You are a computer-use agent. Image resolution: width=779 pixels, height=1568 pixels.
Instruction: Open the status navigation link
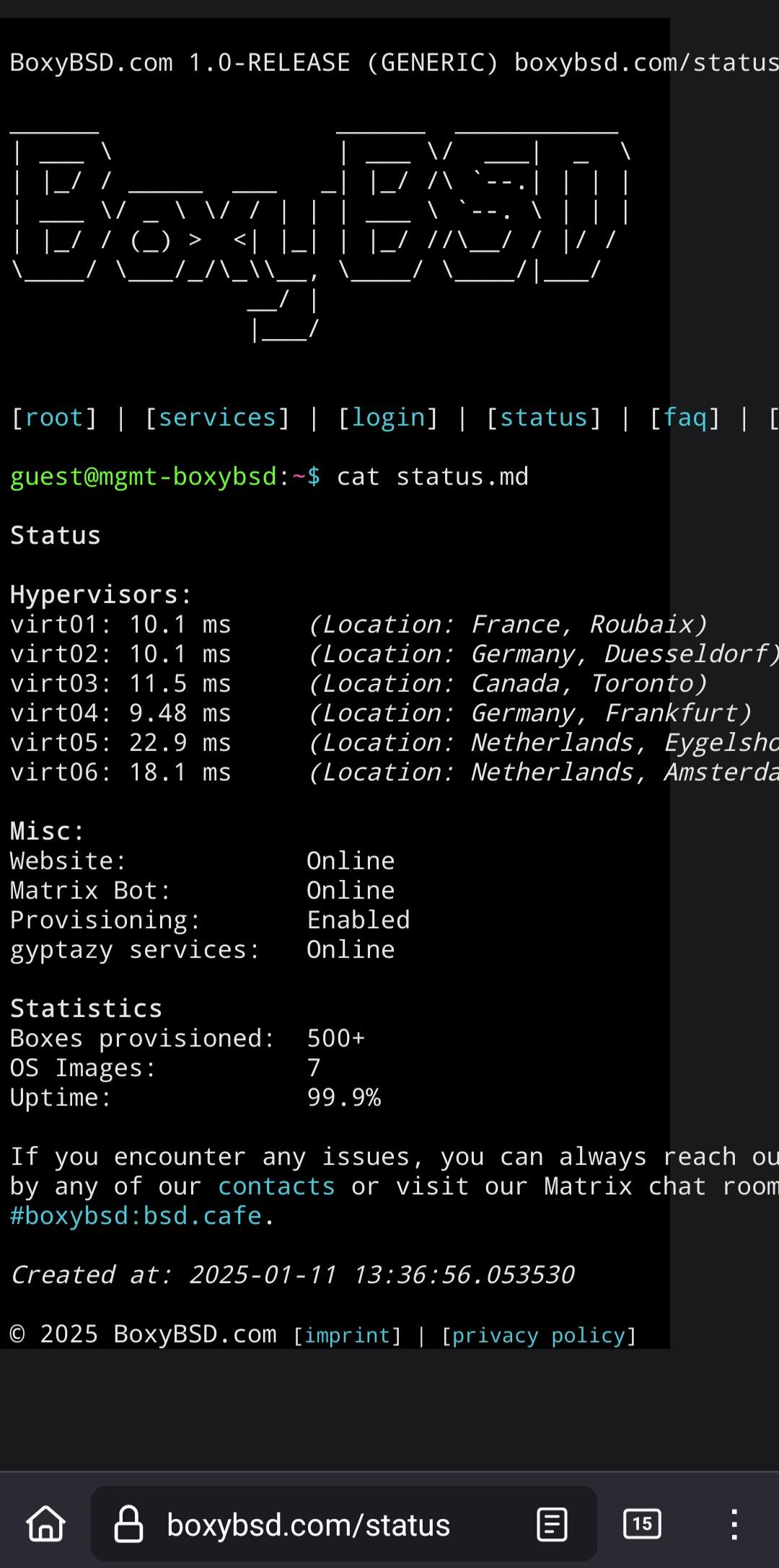click(x=544, y=418)
